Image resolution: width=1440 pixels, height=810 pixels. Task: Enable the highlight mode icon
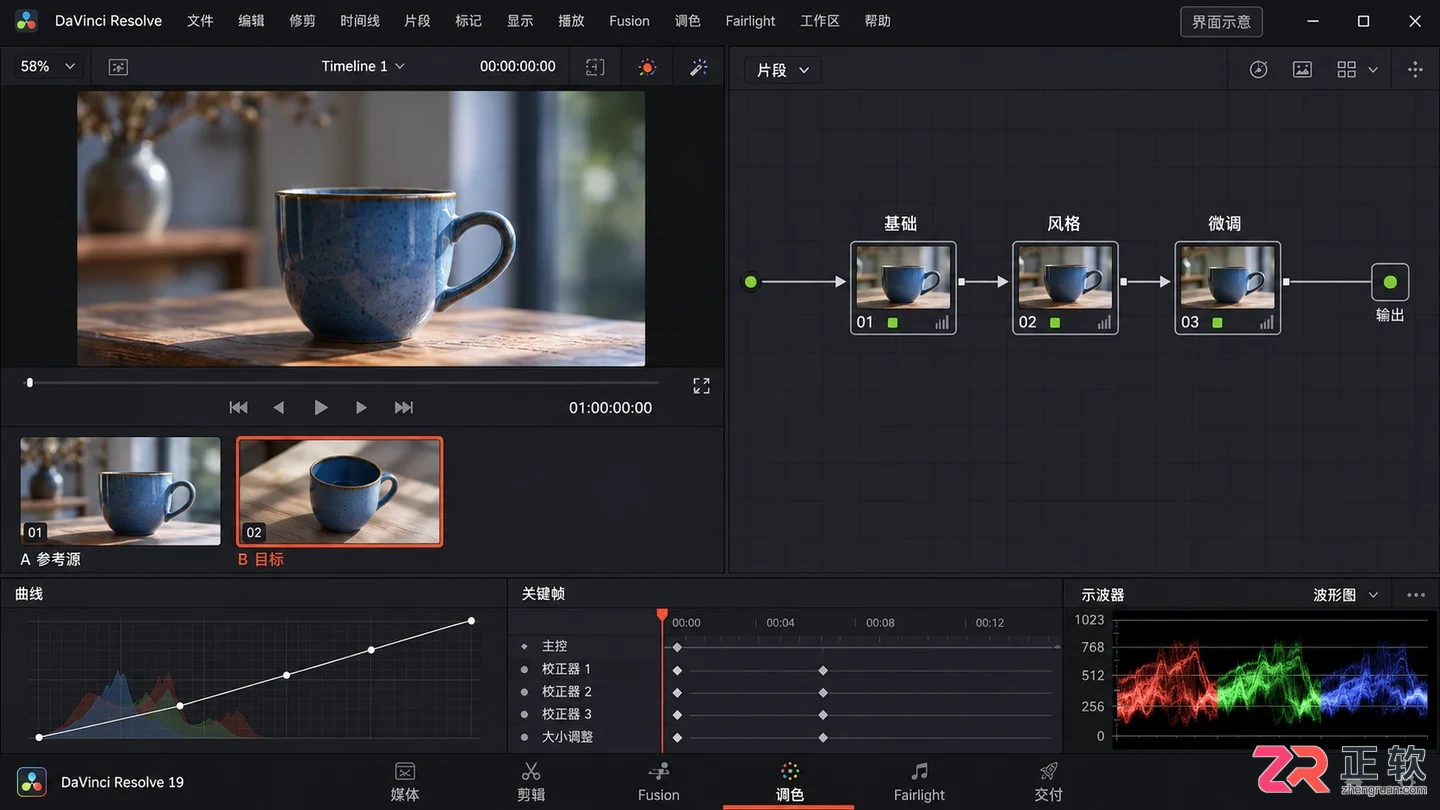tap(647, 67)
